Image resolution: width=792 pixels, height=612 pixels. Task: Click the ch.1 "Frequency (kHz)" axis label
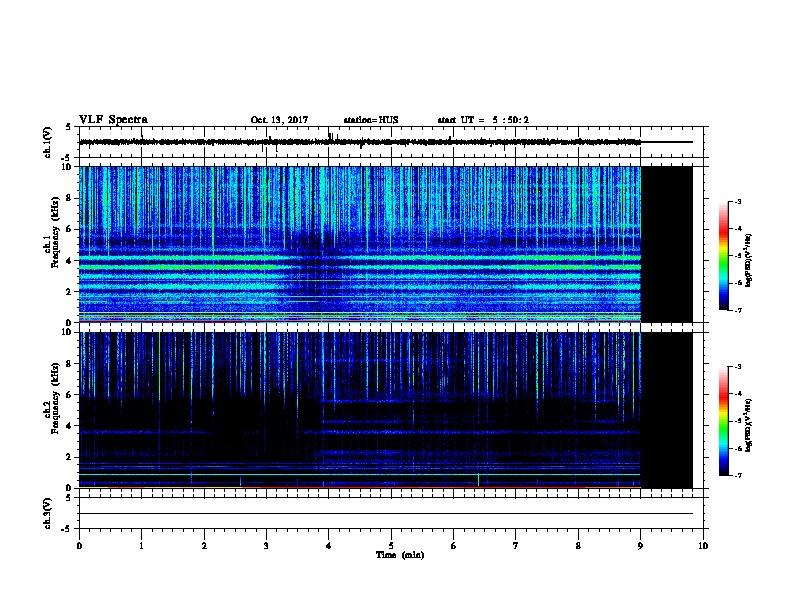coord(55,233)
